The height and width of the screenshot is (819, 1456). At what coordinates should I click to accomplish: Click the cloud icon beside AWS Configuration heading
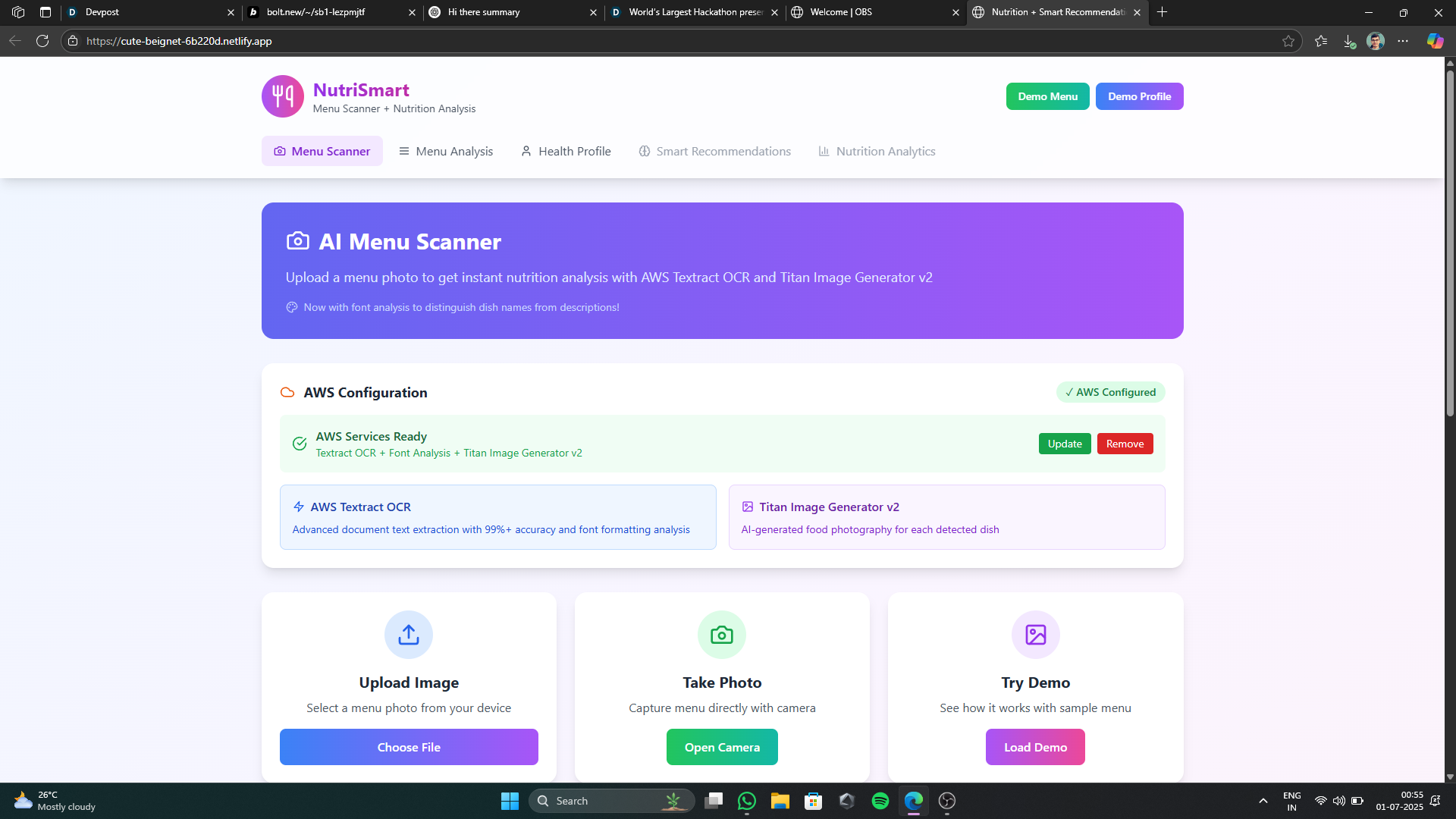[x=287, y=392]
